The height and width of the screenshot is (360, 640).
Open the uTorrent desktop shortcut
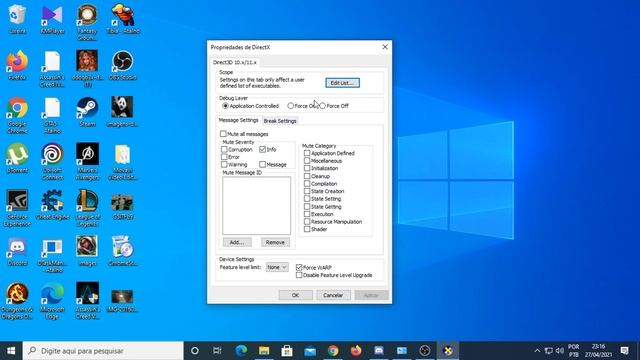pyautogui.click(x=17, y=158)
